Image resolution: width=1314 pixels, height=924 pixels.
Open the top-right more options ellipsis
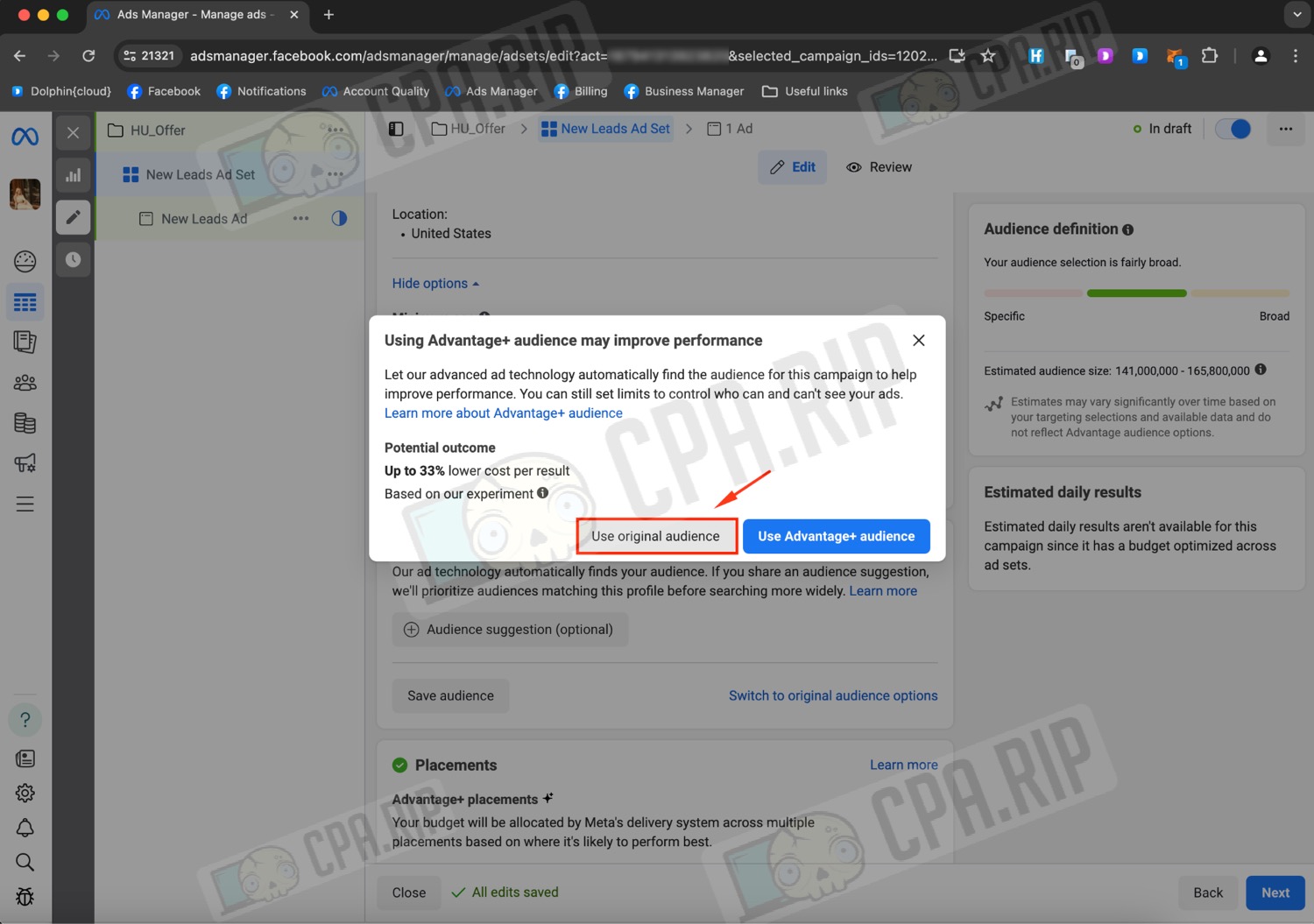[x=1285, y=129]
